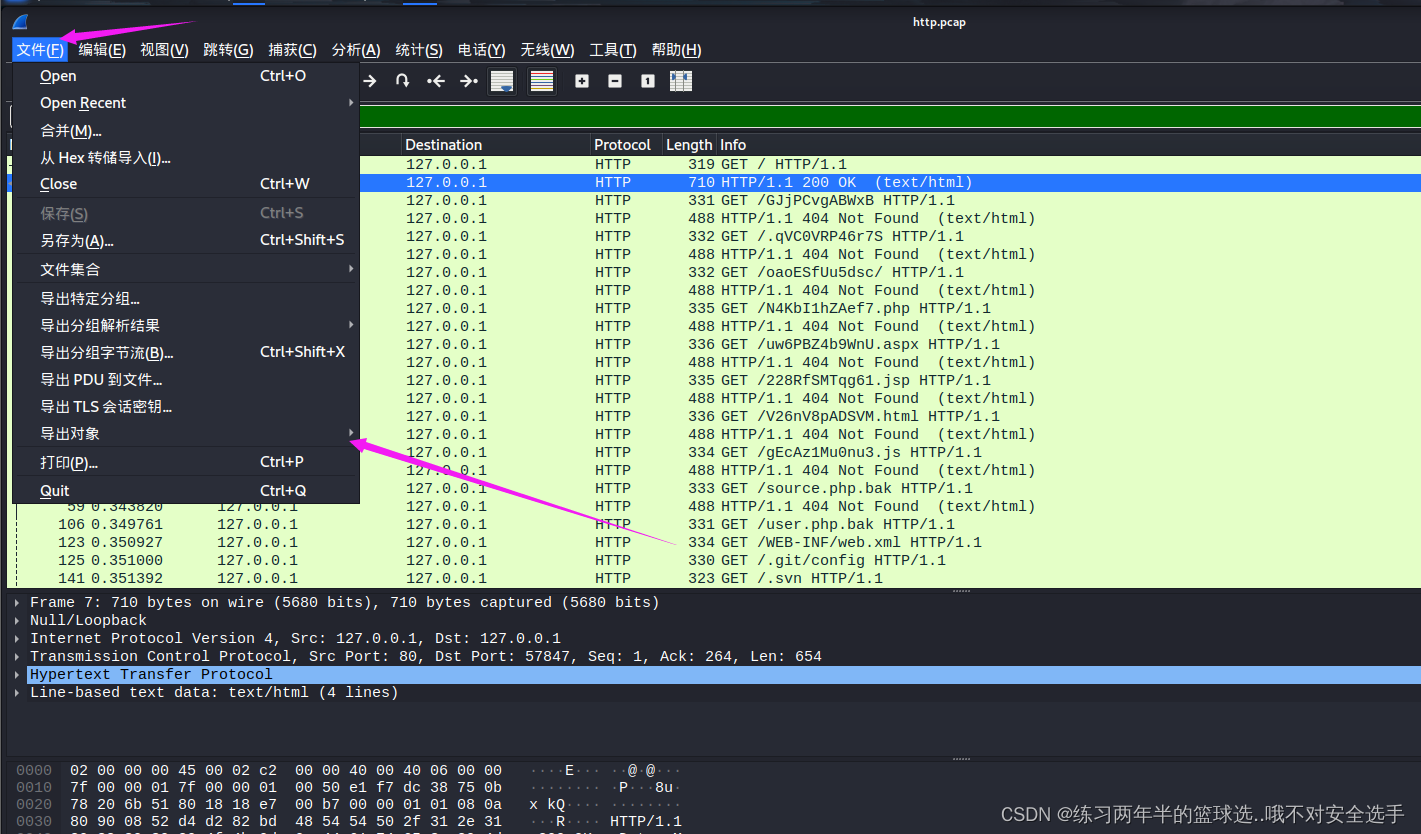Click the zoom in toolbar icon
This screenshot has width=1421, height=834.
click(x=582, y=81)
